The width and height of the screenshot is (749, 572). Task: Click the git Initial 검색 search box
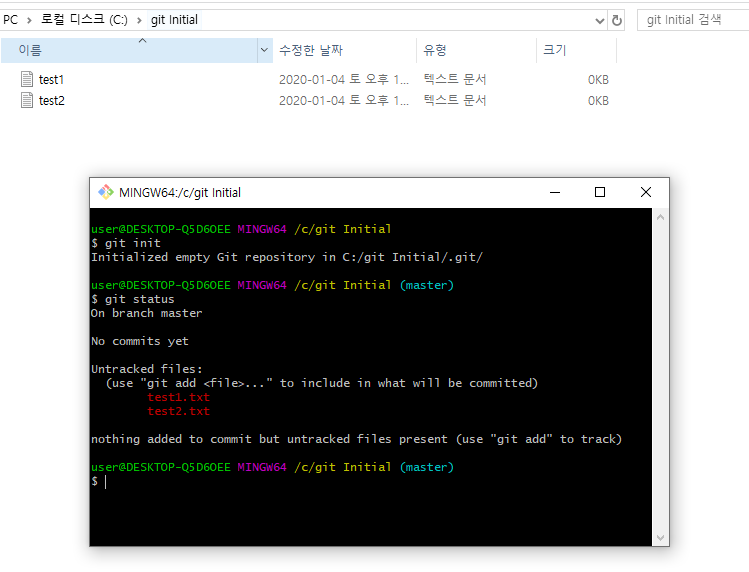[694, 20]
